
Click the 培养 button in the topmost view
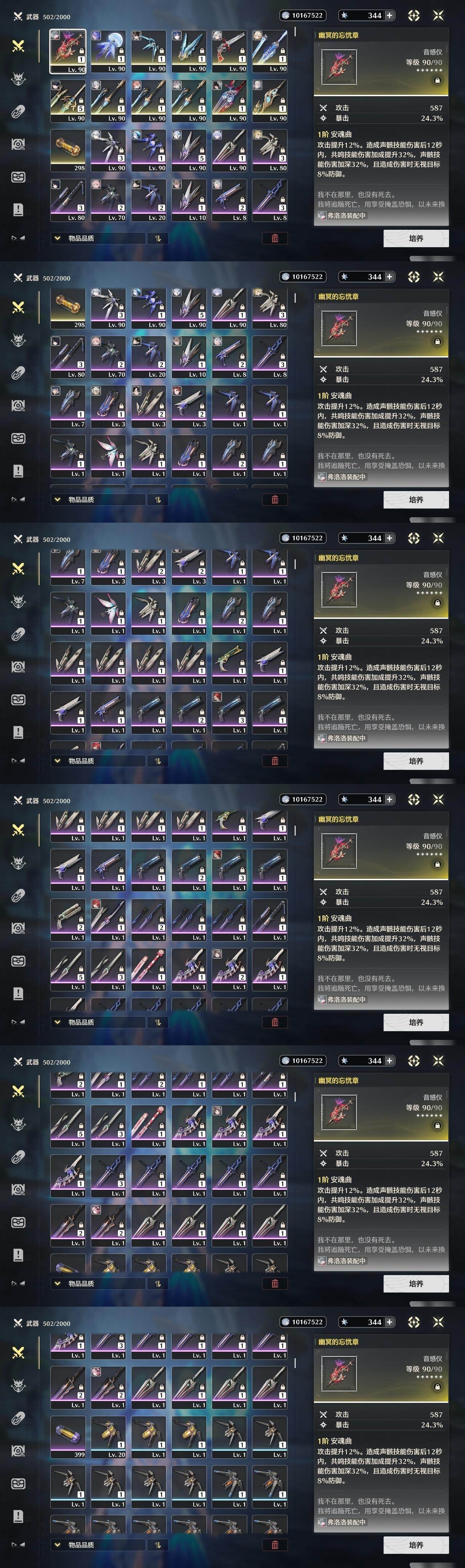416,238
